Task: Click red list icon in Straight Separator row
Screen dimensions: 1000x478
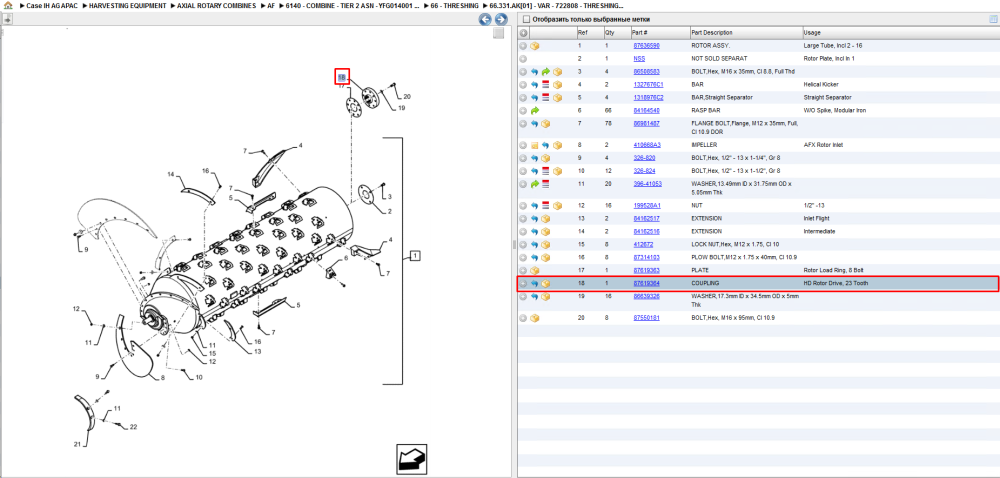Action: click(x=546, y=98)
